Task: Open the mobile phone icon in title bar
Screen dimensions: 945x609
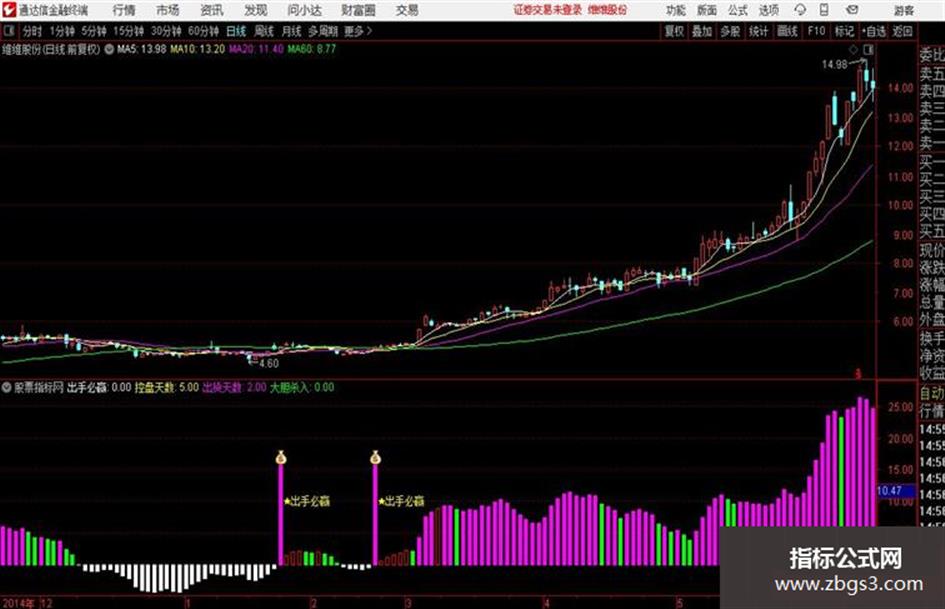Action: point(824,10)
